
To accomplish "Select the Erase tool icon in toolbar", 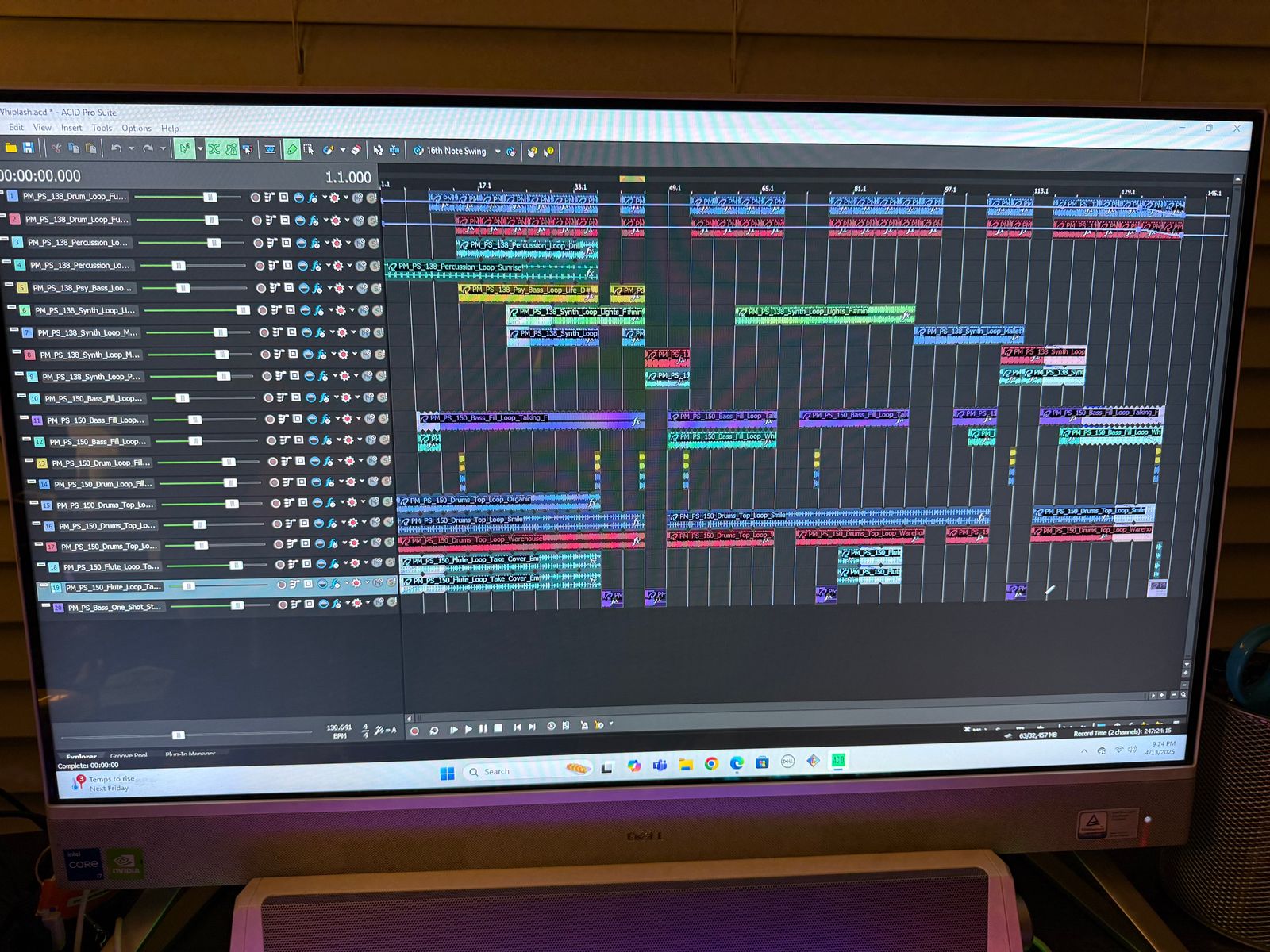I will [356, 149].
